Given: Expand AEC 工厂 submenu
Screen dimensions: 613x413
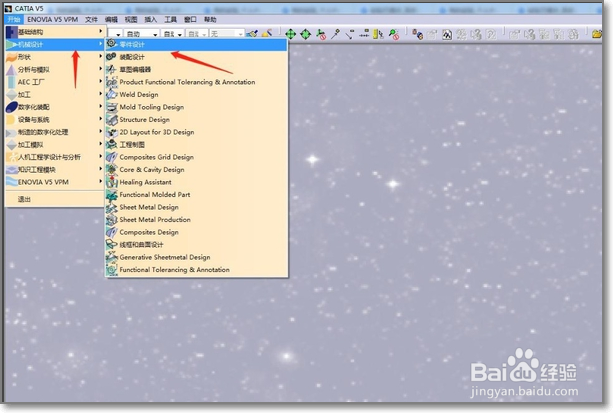Looking at the screenshot, I should pyautogui.click(x=55, y=82).
